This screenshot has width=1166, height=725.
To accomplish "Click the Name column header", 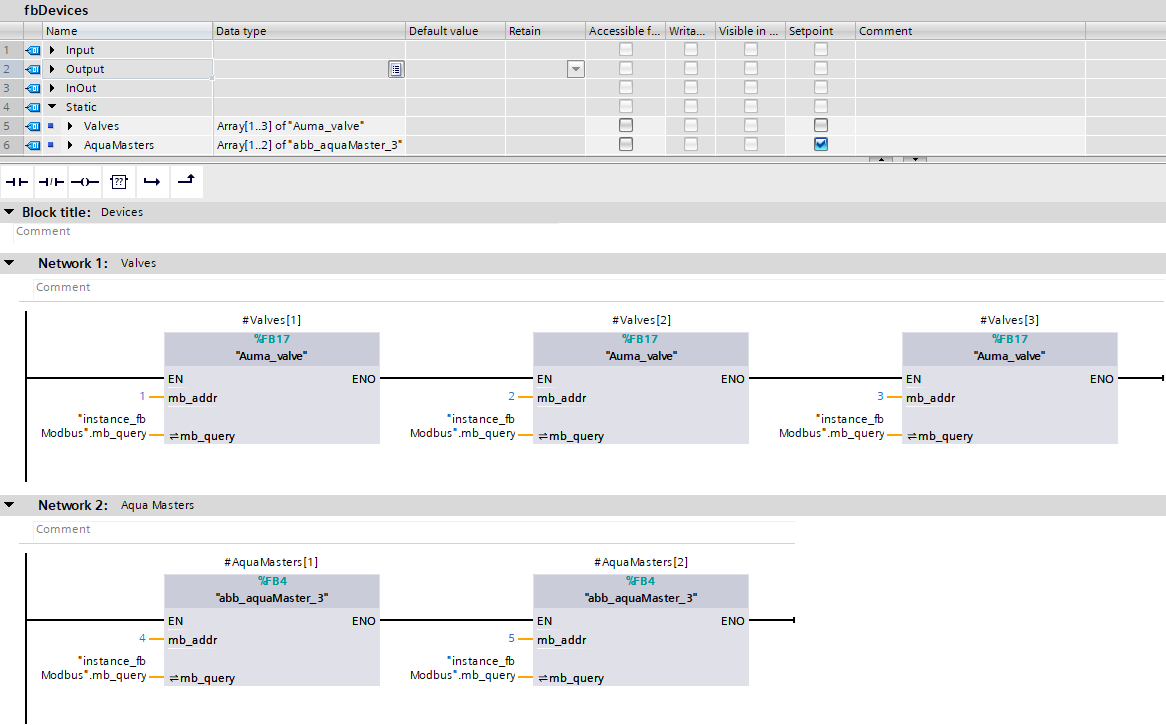I will (127, 30).
